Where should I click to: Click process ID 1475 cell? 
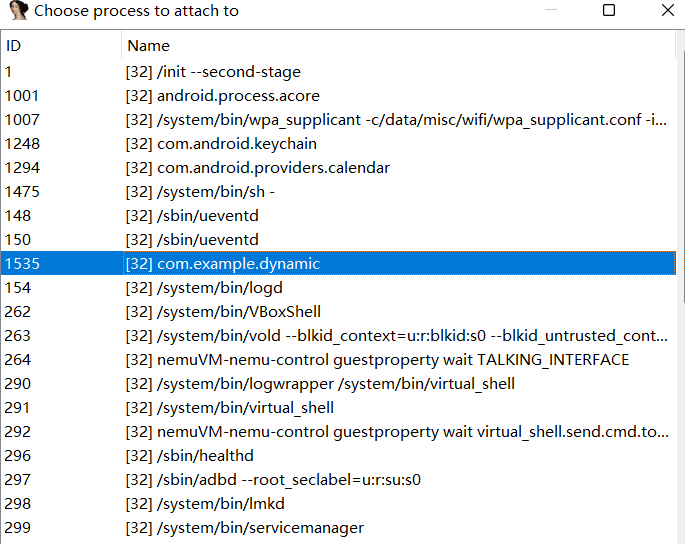click(x=22, y=192)
